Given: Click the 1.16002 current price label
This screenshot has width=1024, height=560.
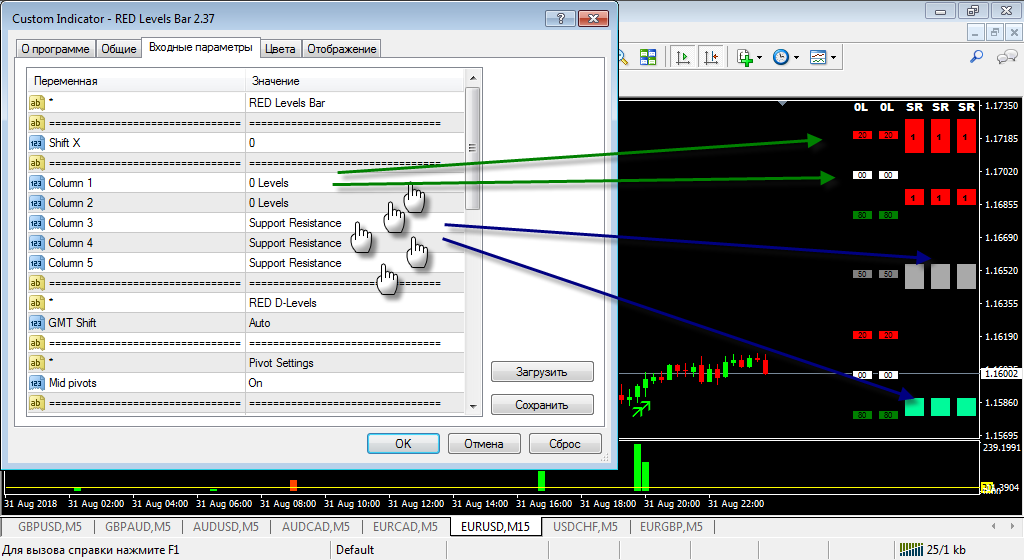Looking at the screenshot, I should tap(1001, 373).
